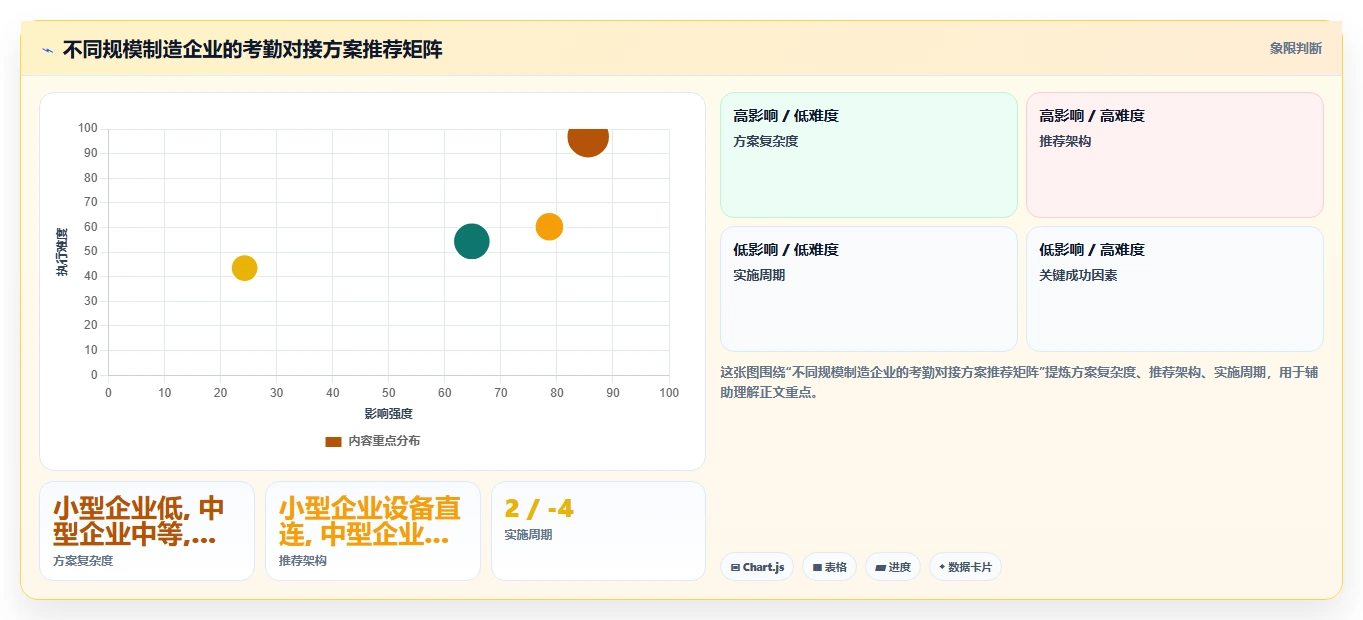1363x620 pixels.
Task: Click the 2 / -4 实施周期 card
Action: 598,531
